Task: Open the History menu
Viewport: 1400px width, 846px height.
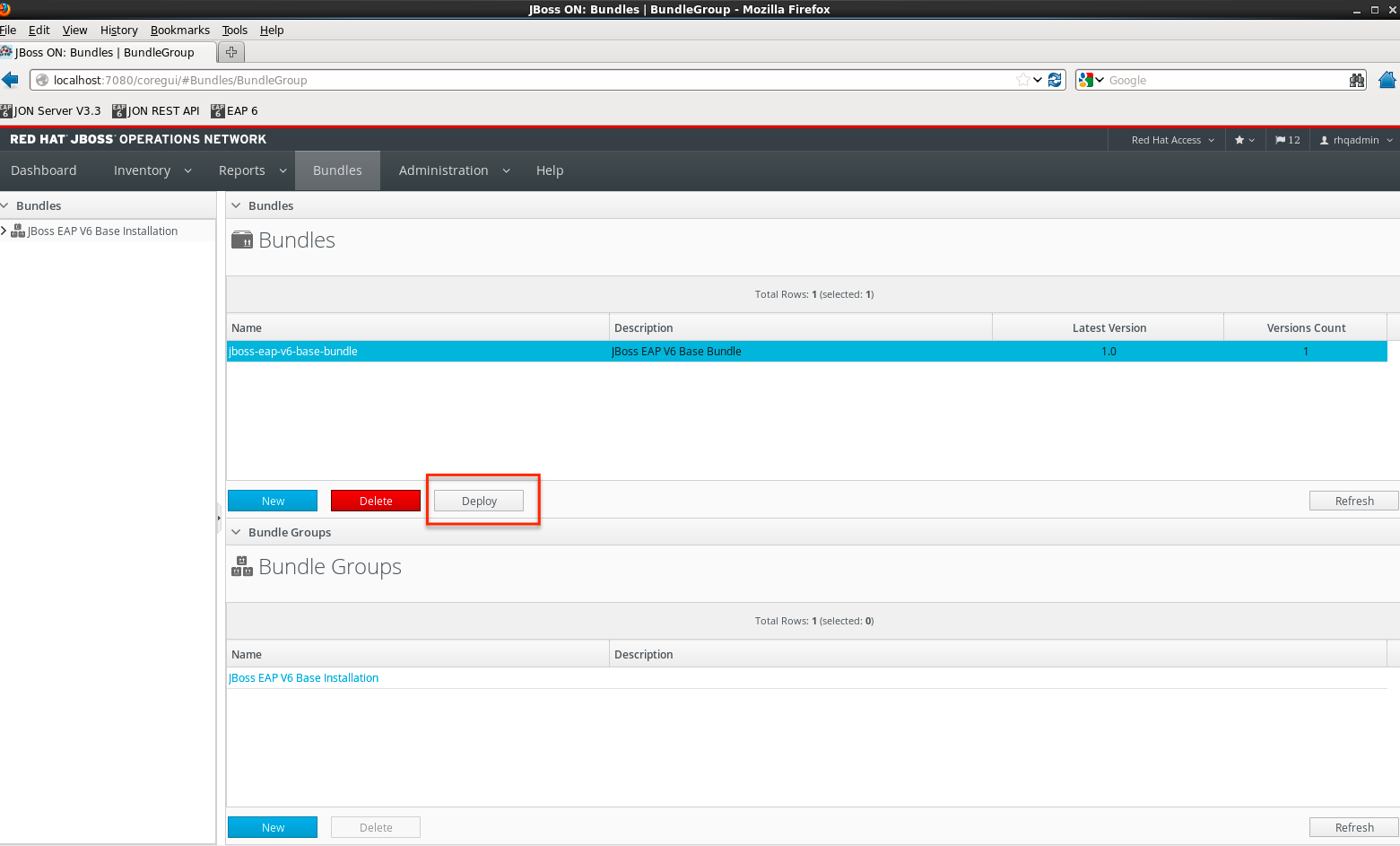Action: [118, 30]
